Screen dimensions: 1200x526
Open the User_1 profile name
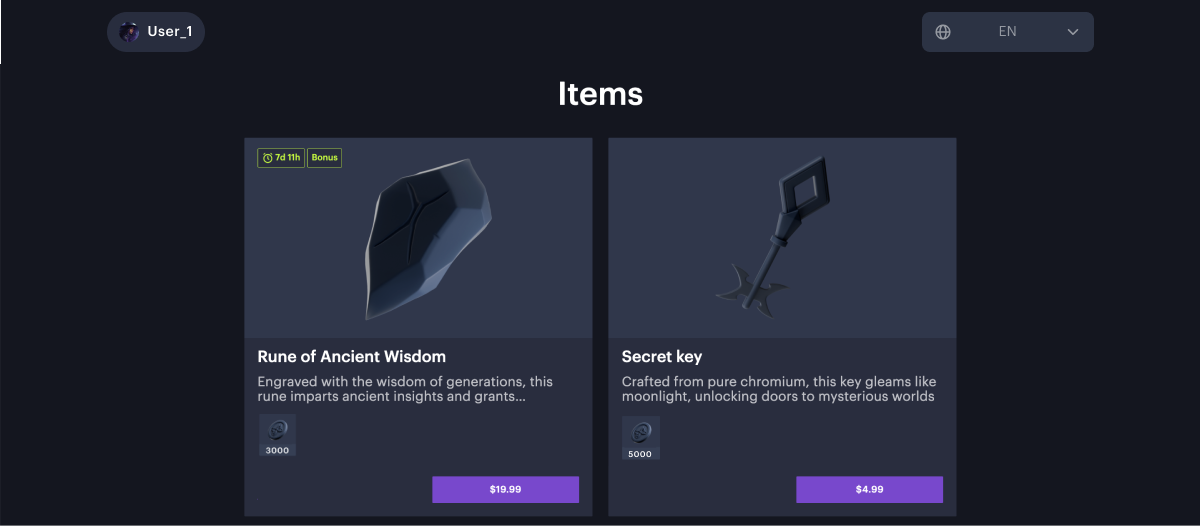[x=169, y=32]
